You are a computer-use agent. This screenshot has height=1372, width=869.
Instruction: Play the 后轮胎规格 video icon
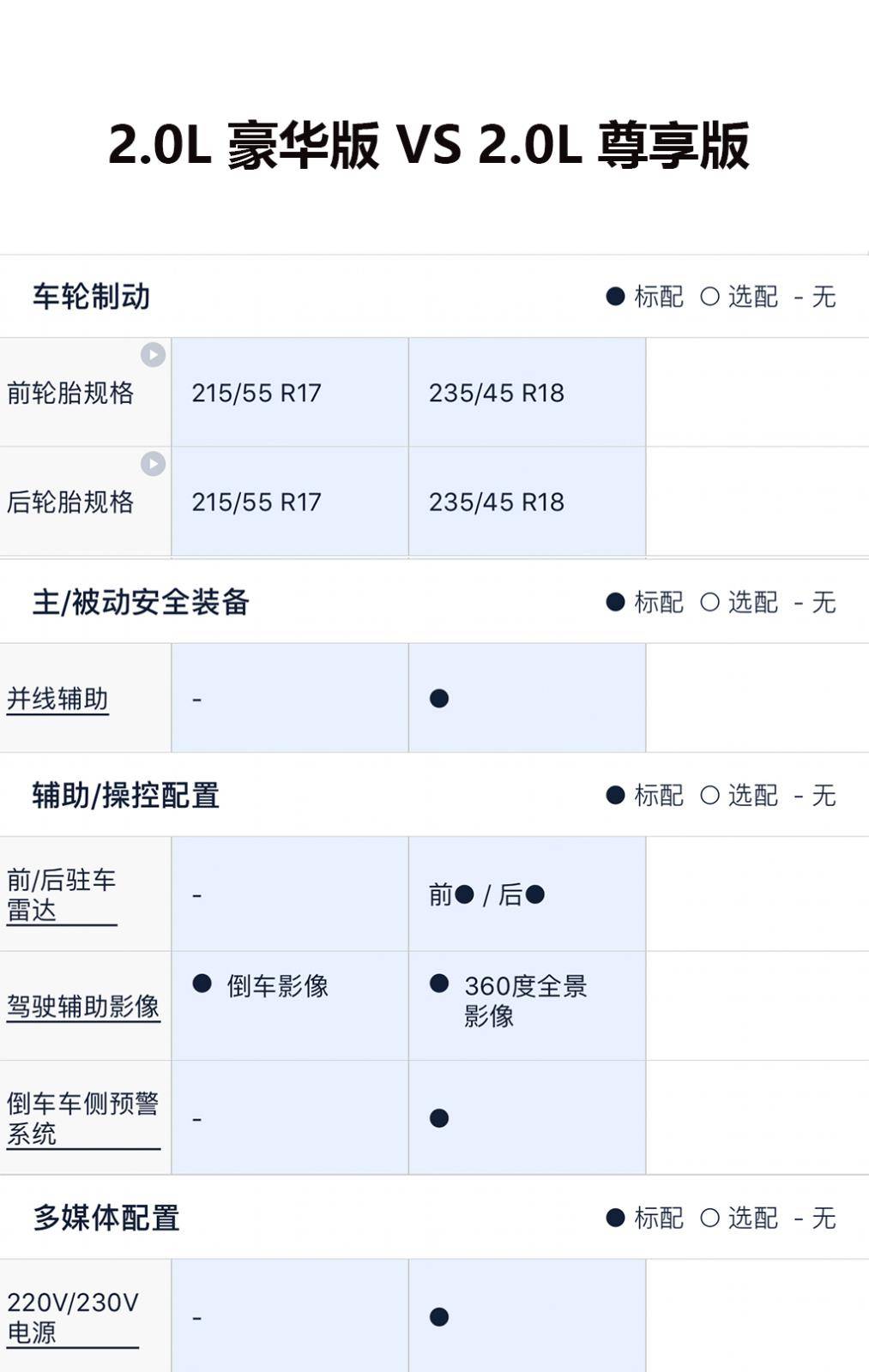tap(153, 463)
